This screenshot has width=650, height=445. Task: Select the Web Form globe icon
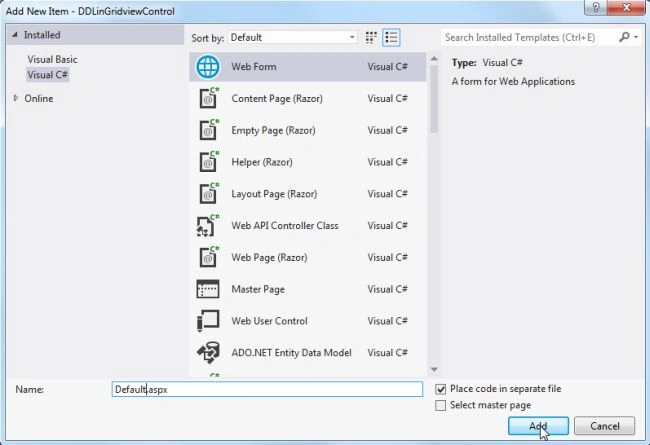pyautogui.click(x=208, y=67)
